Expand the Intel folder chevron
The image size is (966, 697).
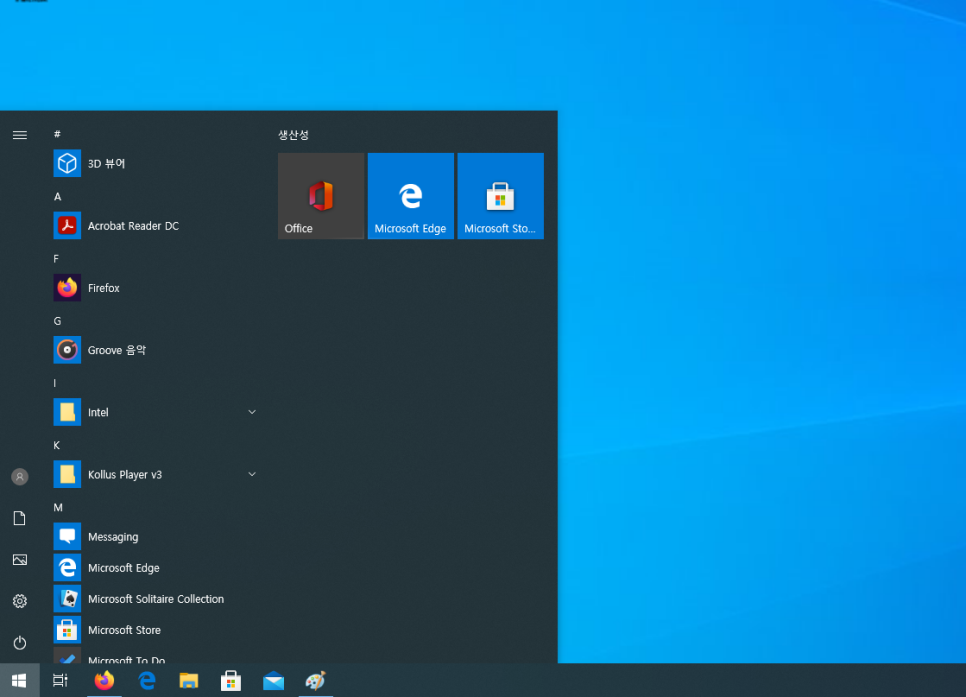tap(251, 412)
